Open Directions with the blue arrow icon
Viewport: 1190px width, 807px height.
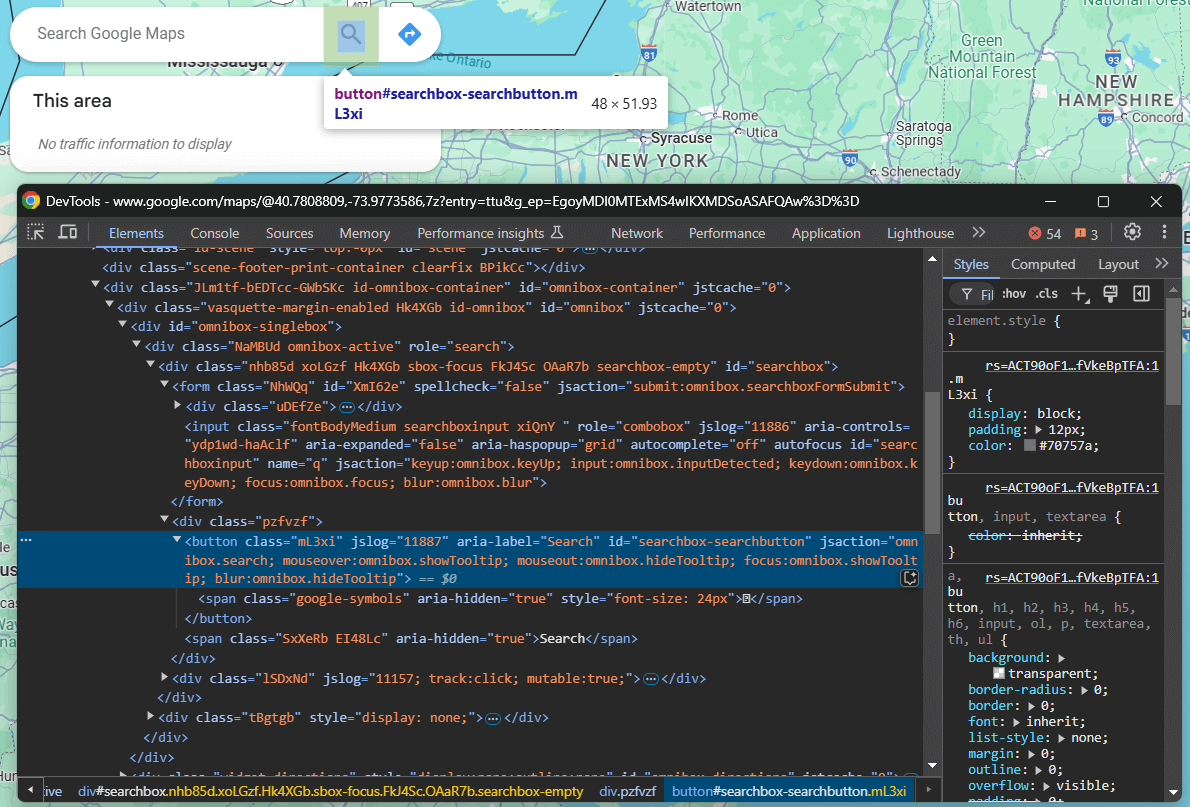(x=410, y=34)
